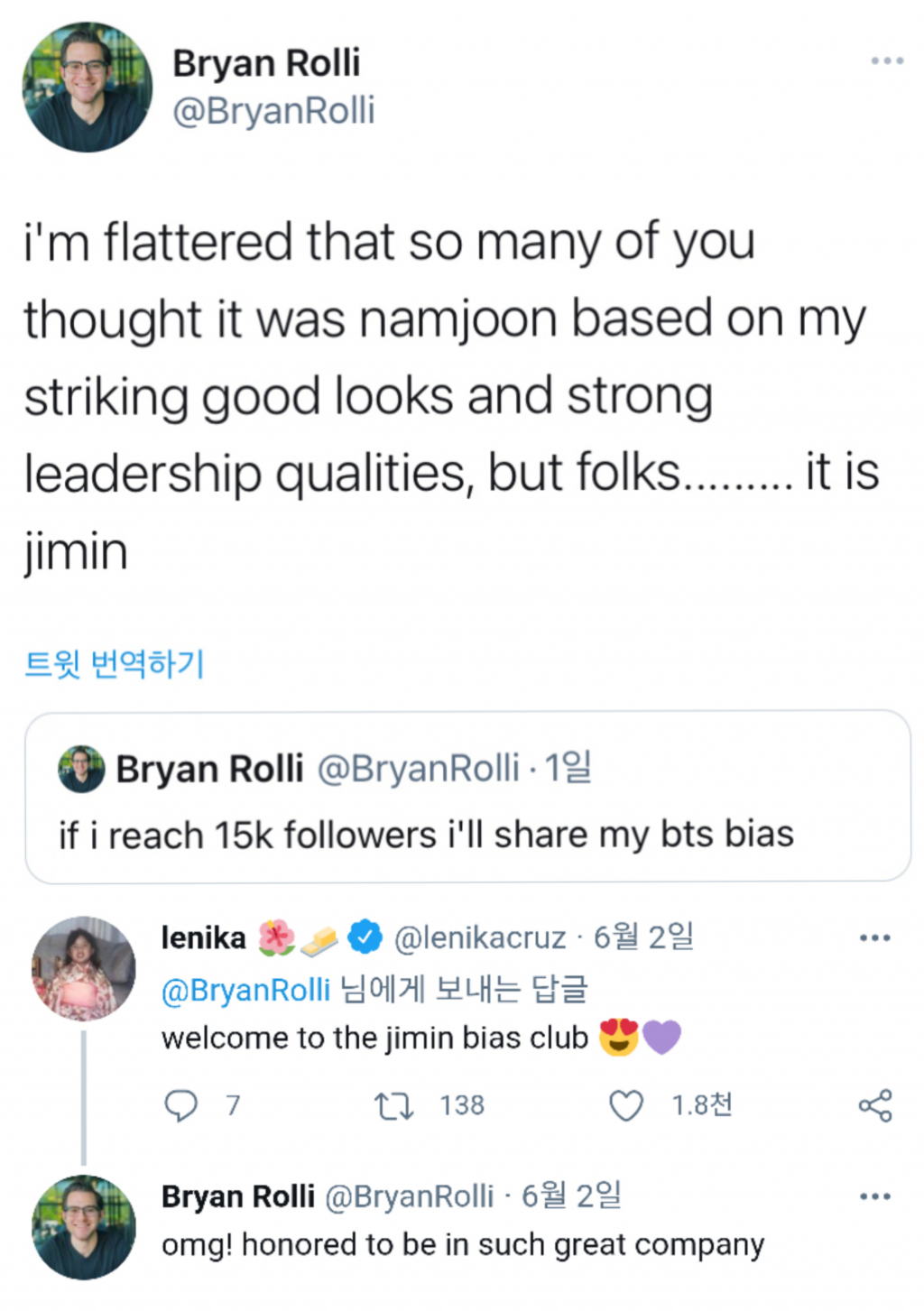
Task: Open lenika's profile picture
Action: pyautogui.click(x=83, y=968)
